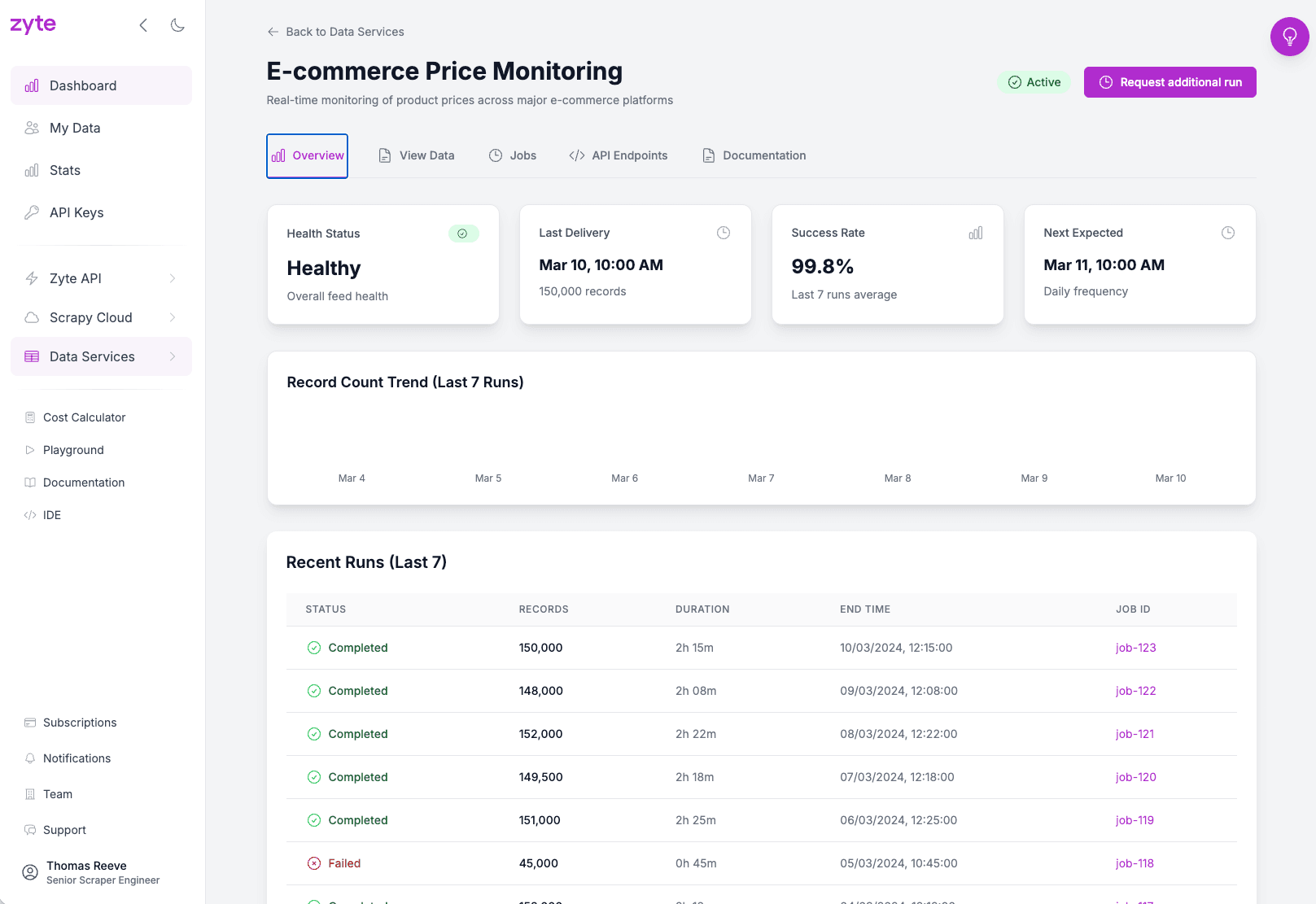This screenshot has width=1316, height=904.
Task: Click the RECORDS column header
Action: click(x=544, y=609)
